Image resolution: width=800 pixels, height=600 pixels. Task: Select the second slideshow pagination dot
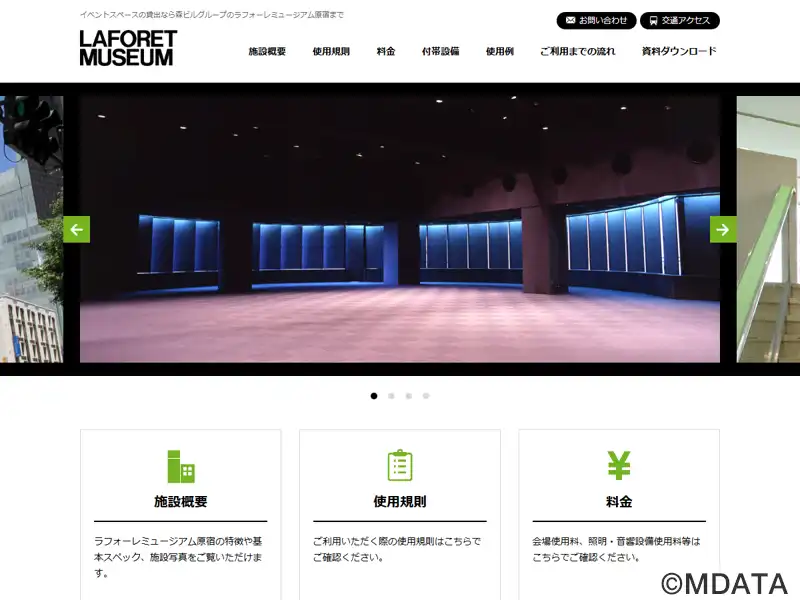point(391,396)
